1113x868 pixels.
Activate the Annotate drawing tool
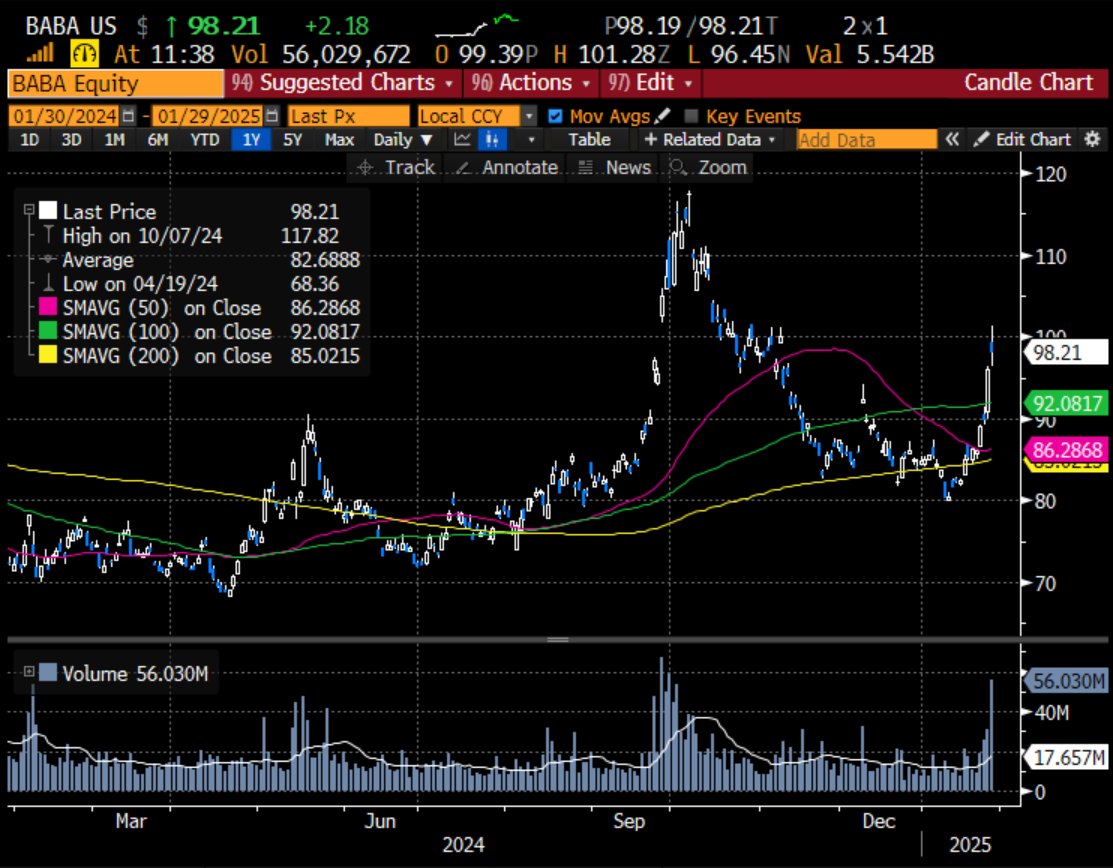(x=506, y=167)
